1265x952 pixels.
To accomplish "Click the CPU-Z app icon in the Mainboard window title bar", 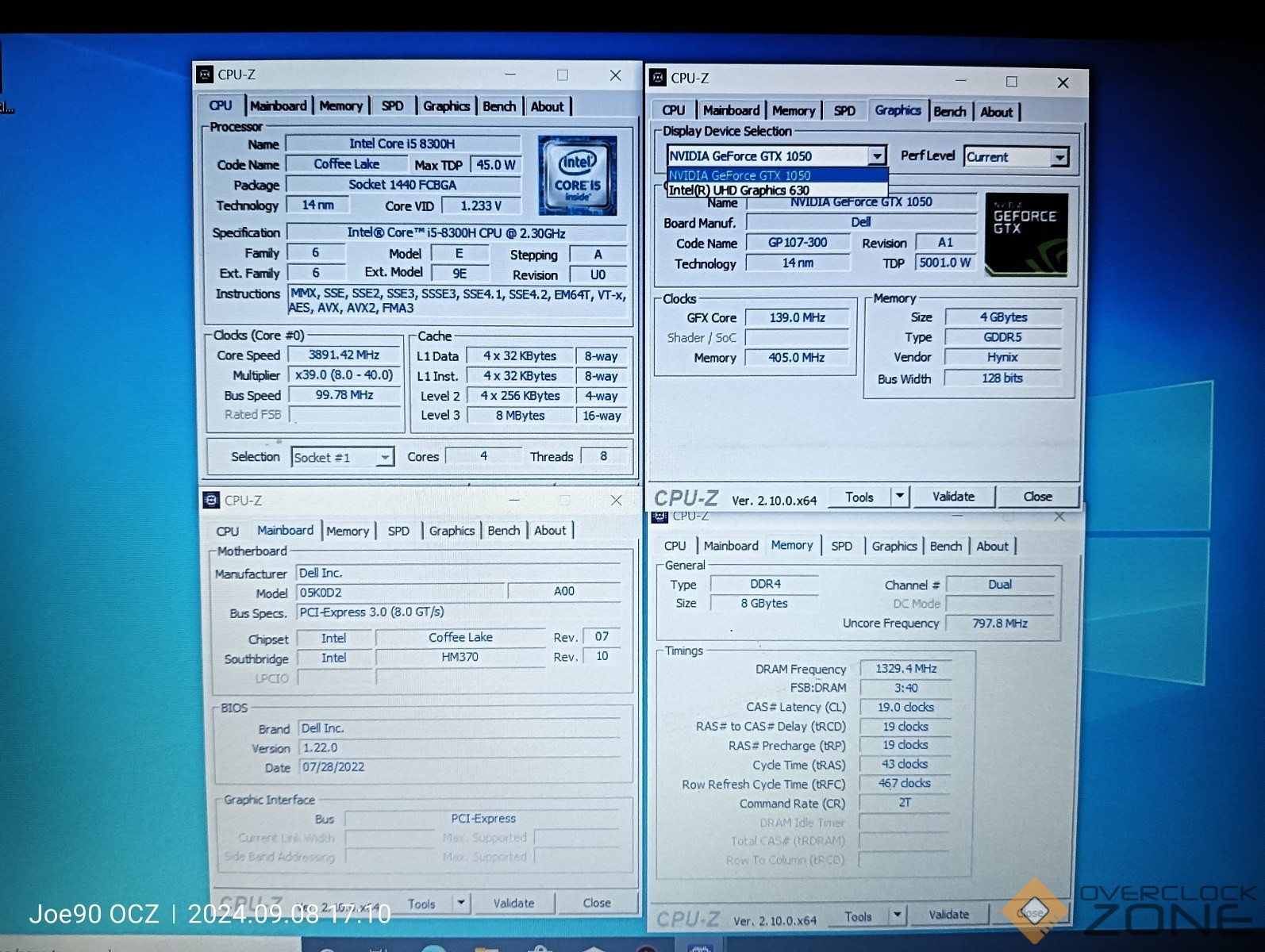I will coord(211,501).
